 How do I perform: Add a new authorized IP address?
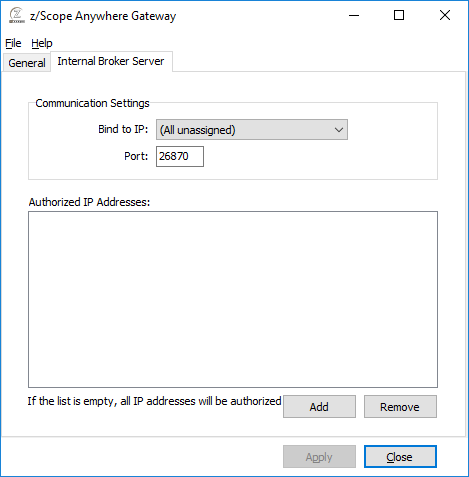319,407
